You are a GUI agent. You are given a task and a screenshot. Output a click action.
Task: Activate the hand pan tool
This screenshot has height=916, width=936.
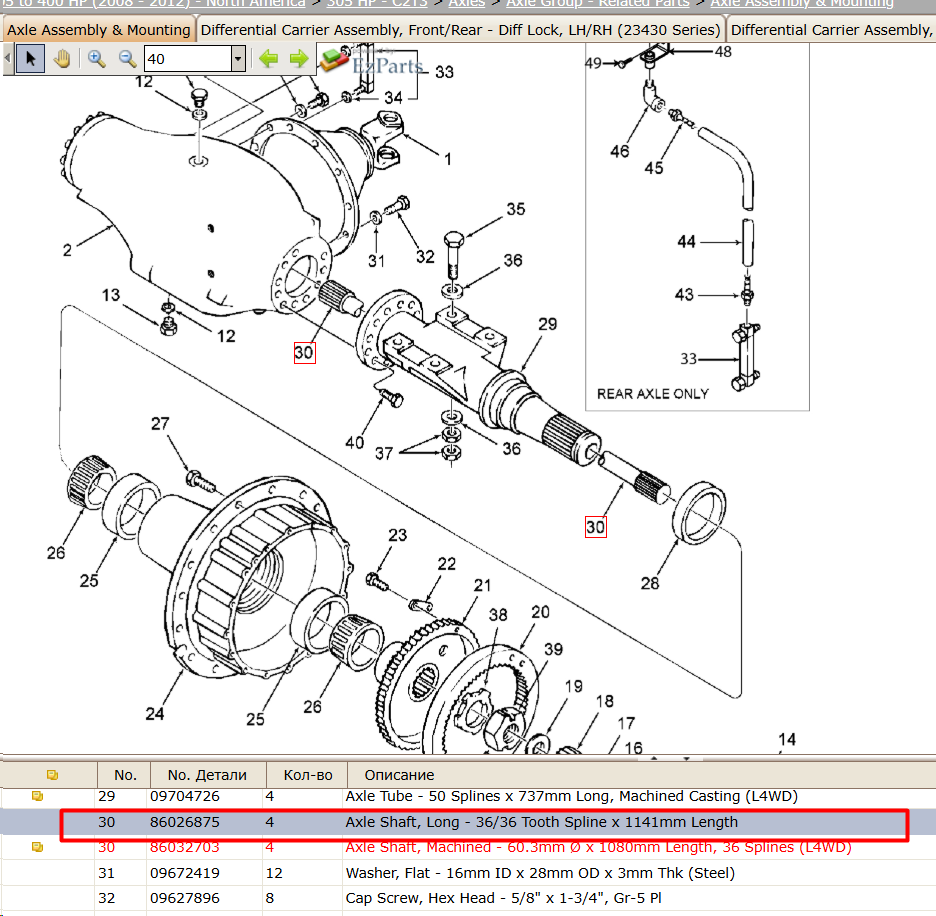coord(62,59)
